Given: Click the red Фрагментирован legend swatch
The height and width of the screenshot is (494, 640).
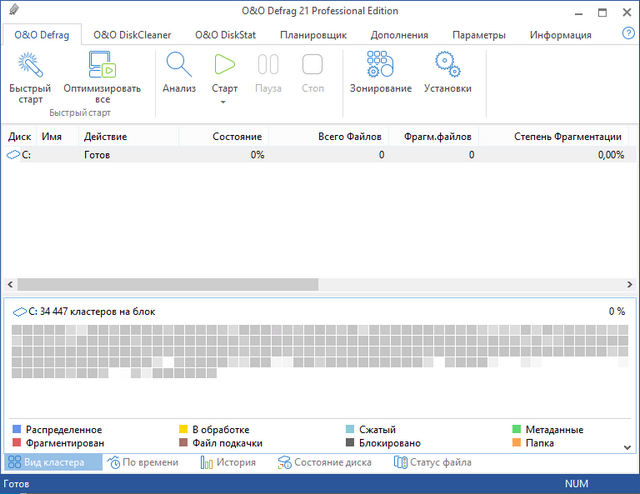Looking at the screenshot, I should [16, 443].
